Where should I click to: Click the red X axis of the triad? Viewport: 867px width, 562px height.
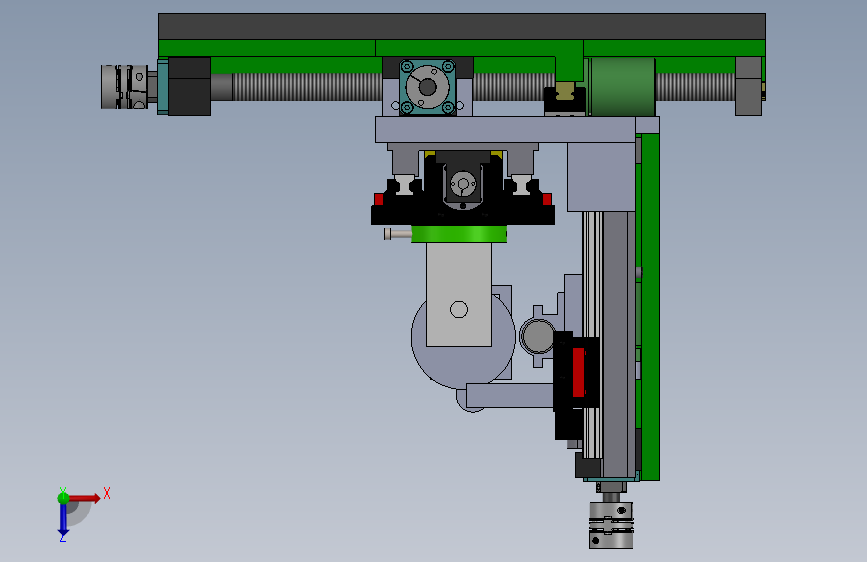[x=84, y=498]
